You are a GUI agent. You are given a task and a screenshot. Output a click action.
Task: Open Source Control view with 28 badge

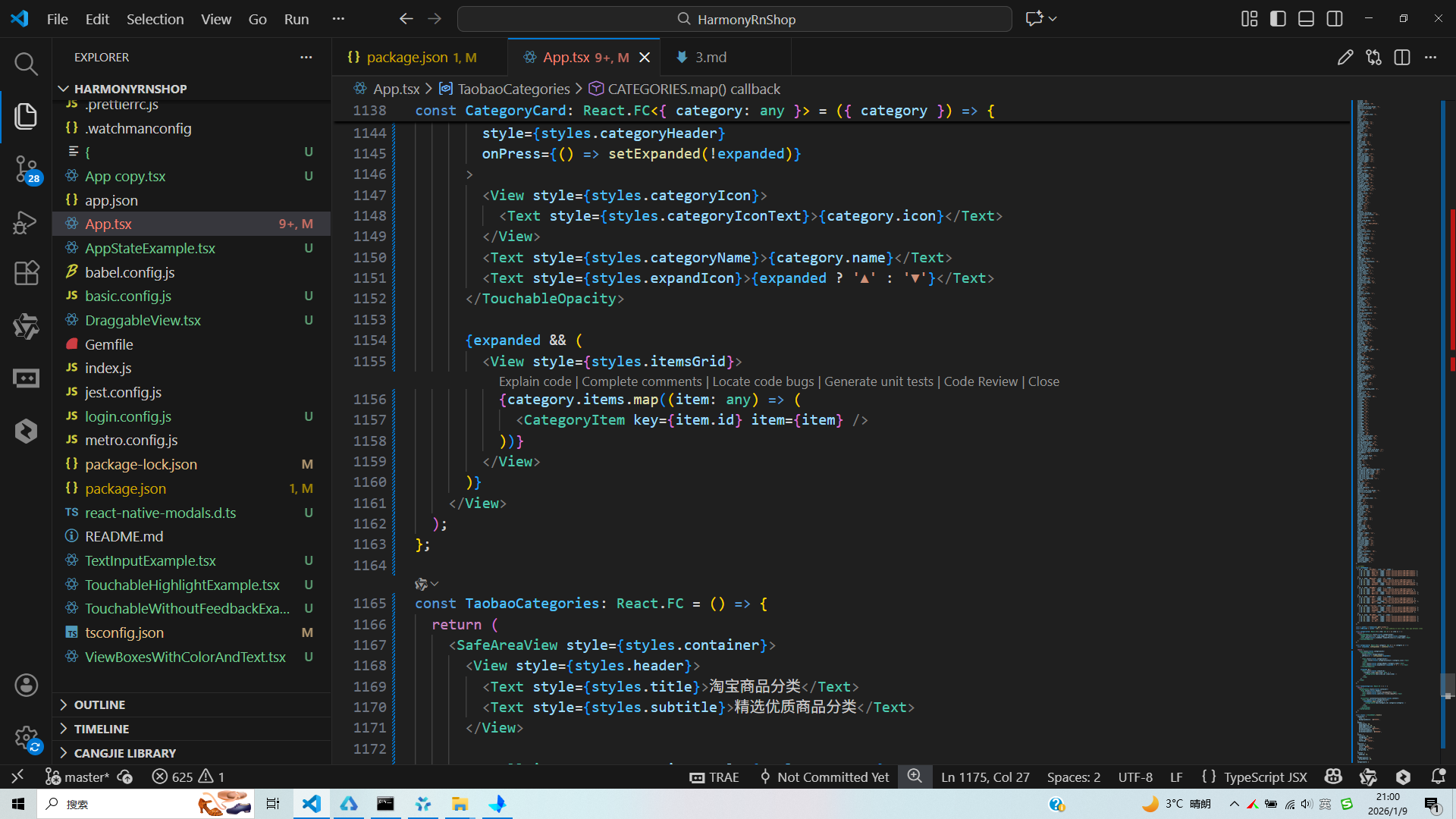click(26, 168)
